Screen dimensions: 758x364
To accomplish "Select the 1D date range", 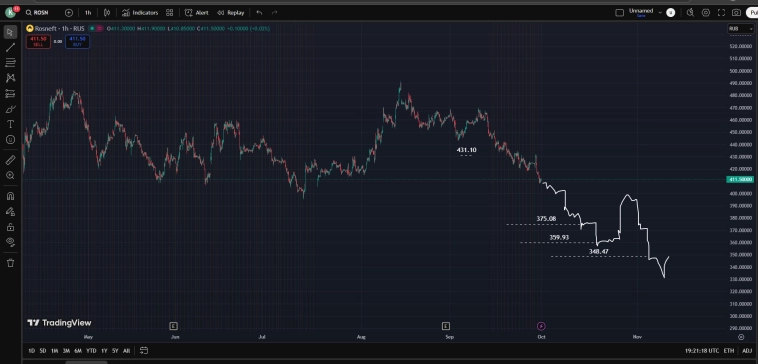I will pos(31,350).
